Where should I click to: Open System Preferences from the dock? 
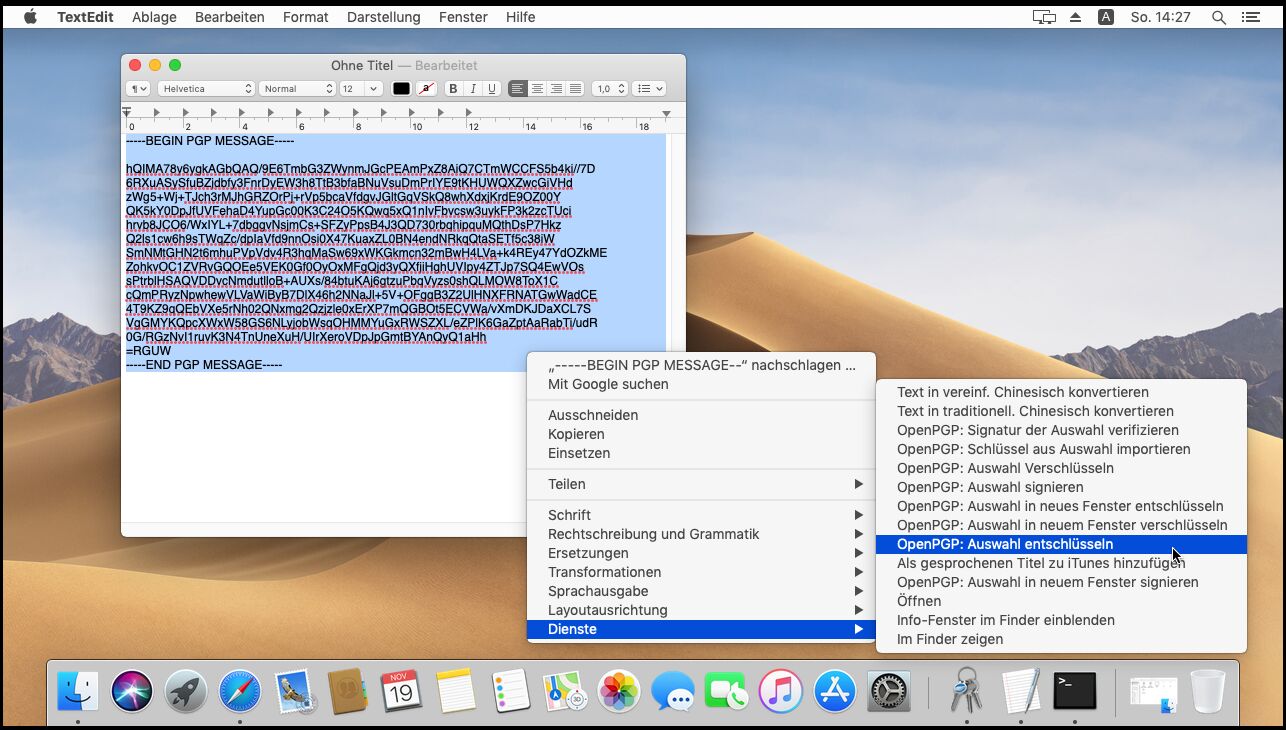pos(888,691)
